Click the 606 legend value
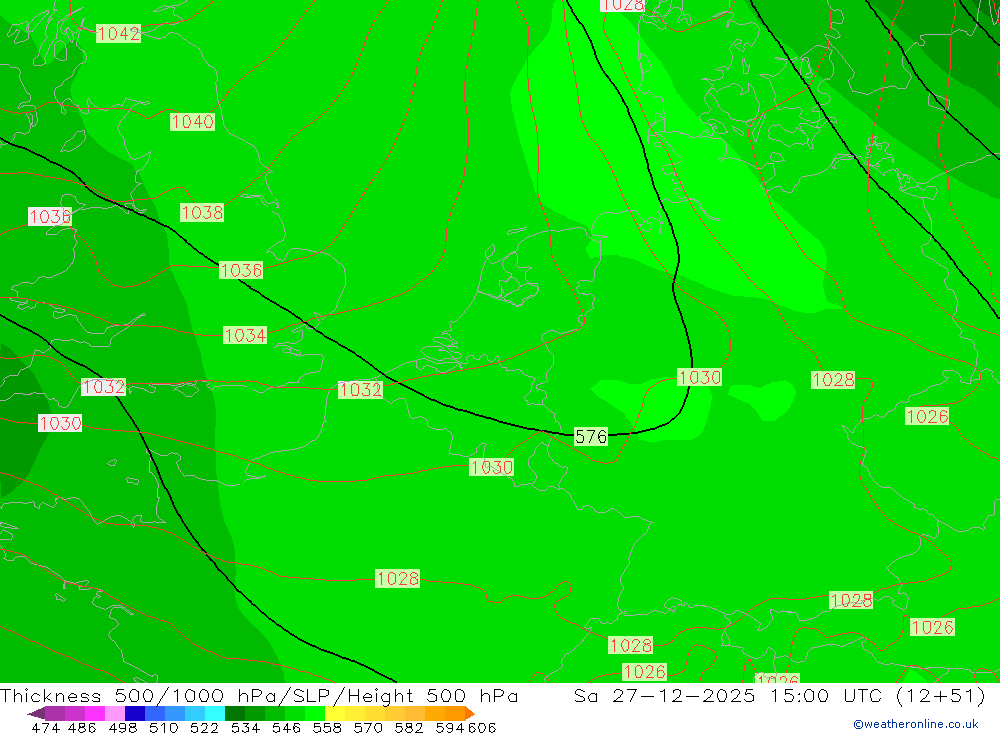Screen dimensions: 1000x733 click(x=482, y=727)
